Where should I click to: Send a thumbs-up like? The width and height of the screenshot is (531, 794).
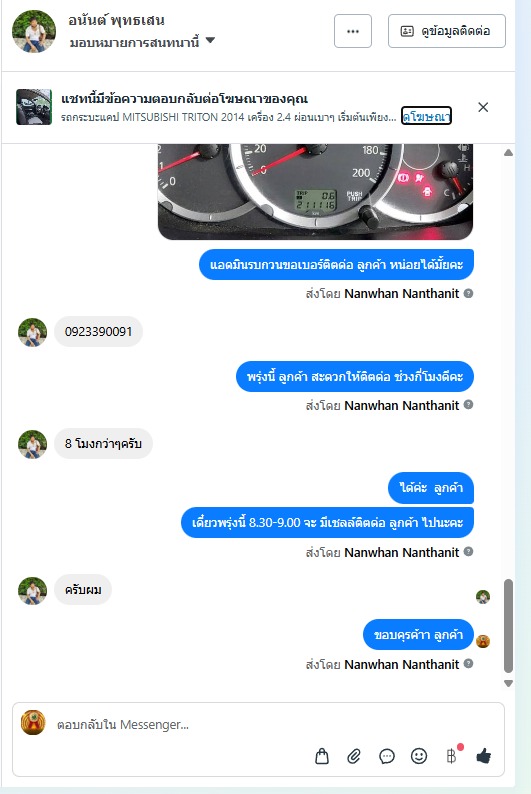(x=483, y=756)
